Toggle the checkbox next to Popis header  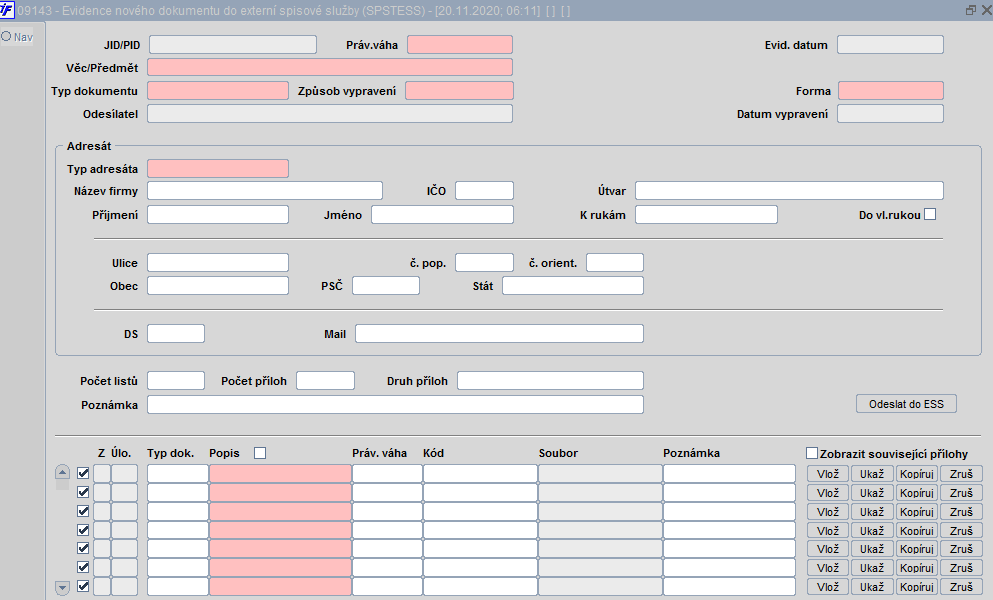[260, 452]
